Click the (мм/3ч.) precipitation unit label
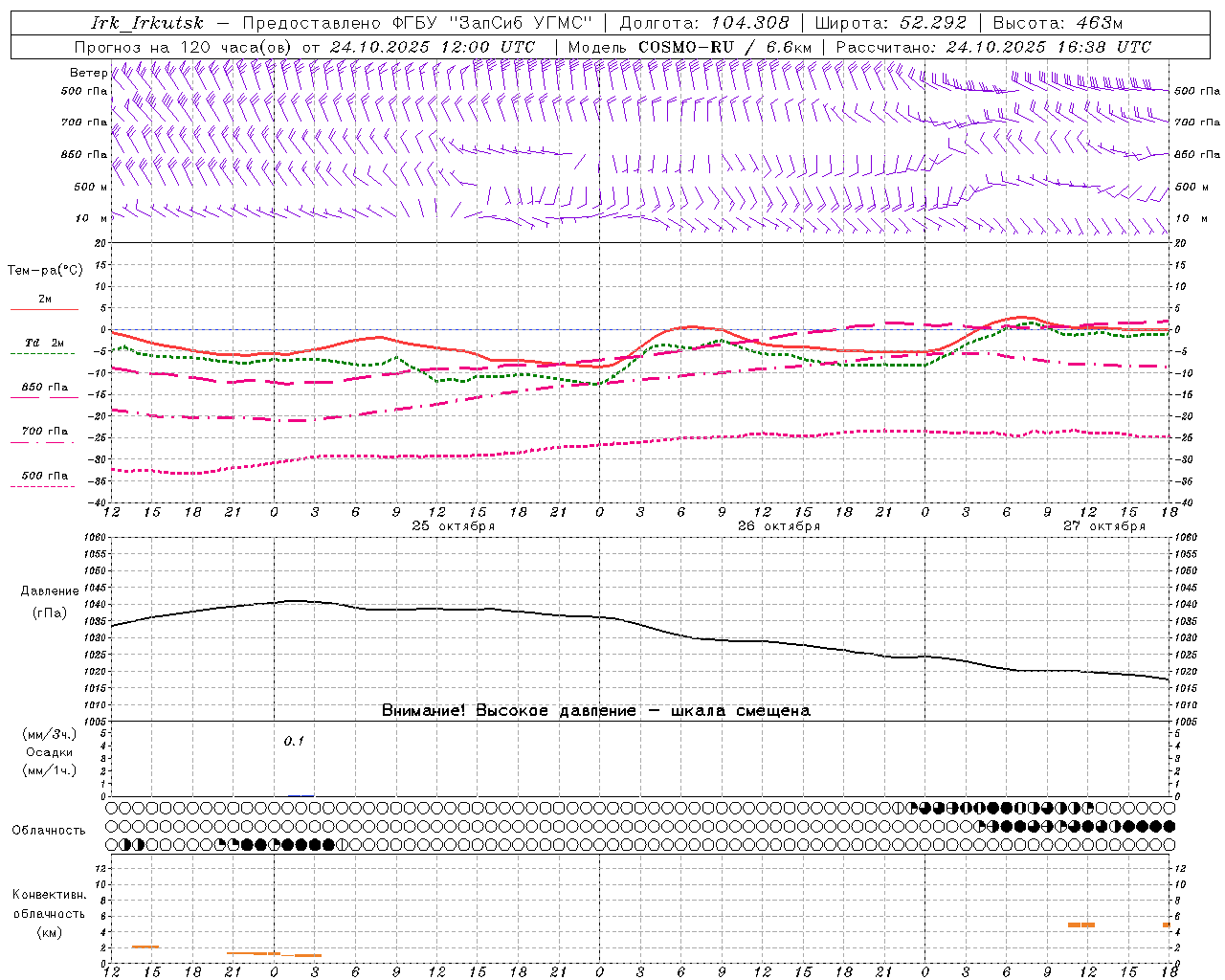The height and width of the screenshot is (980, 1225). coord(50,735)
